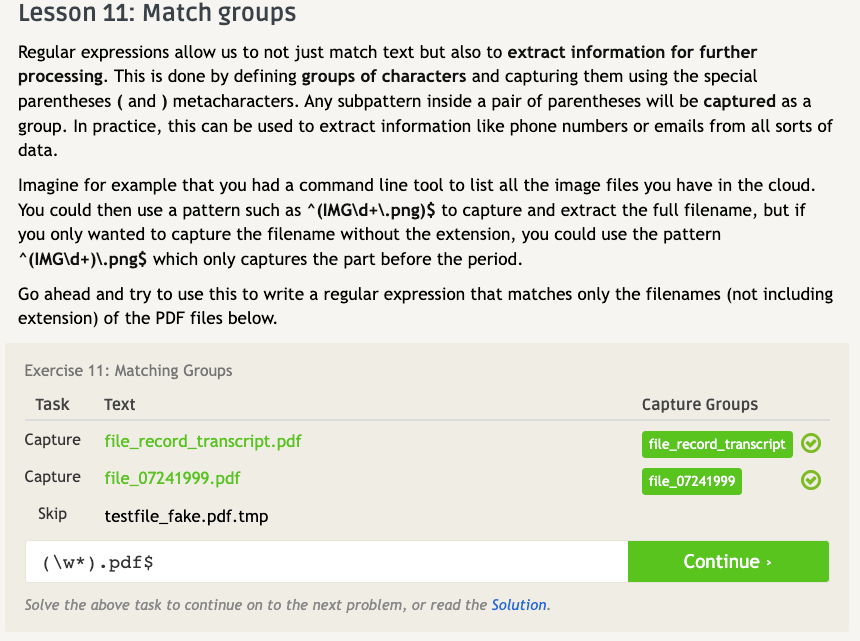Click the file_07241999.pdf text

tap(172, 478)
